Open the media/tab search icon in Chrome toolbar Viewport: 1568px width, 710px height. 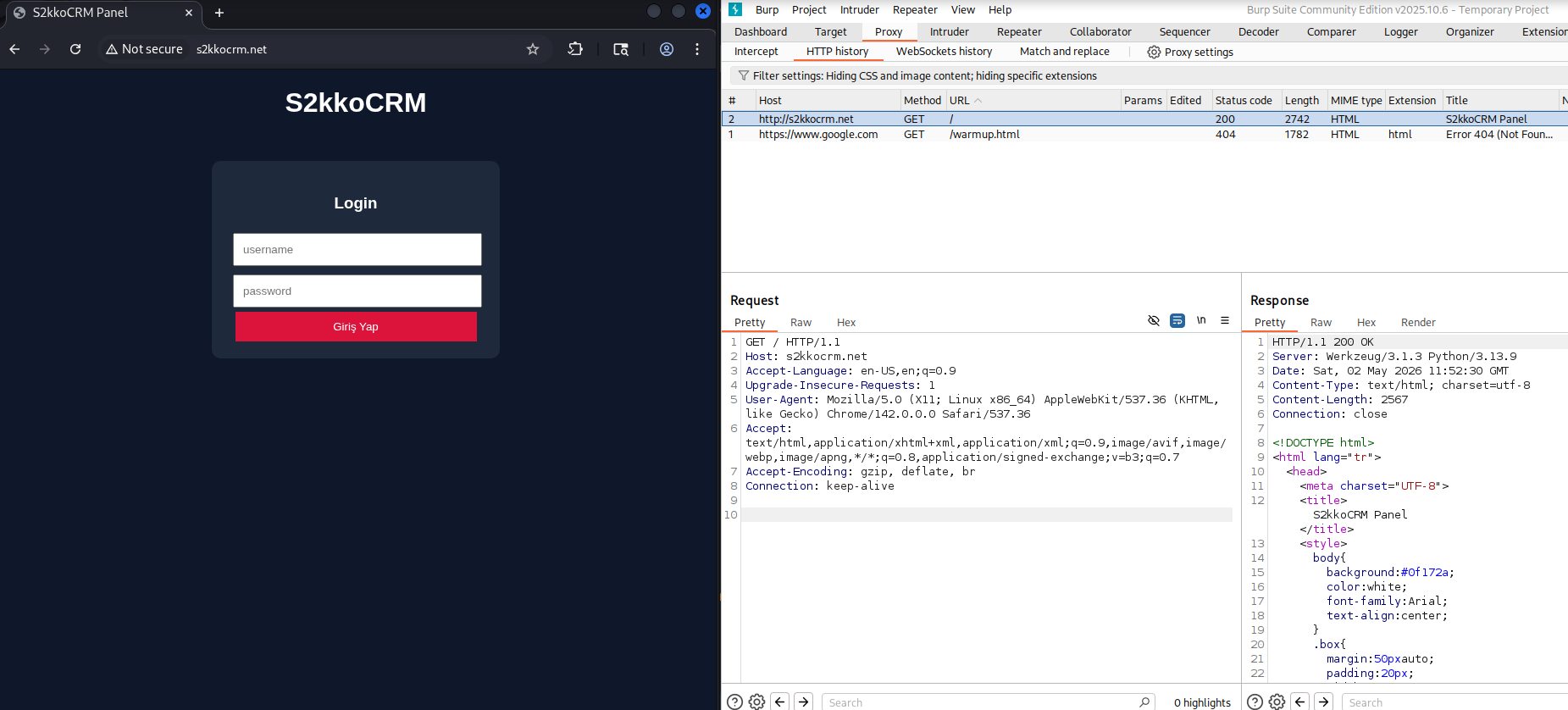[x=621, y=49]
